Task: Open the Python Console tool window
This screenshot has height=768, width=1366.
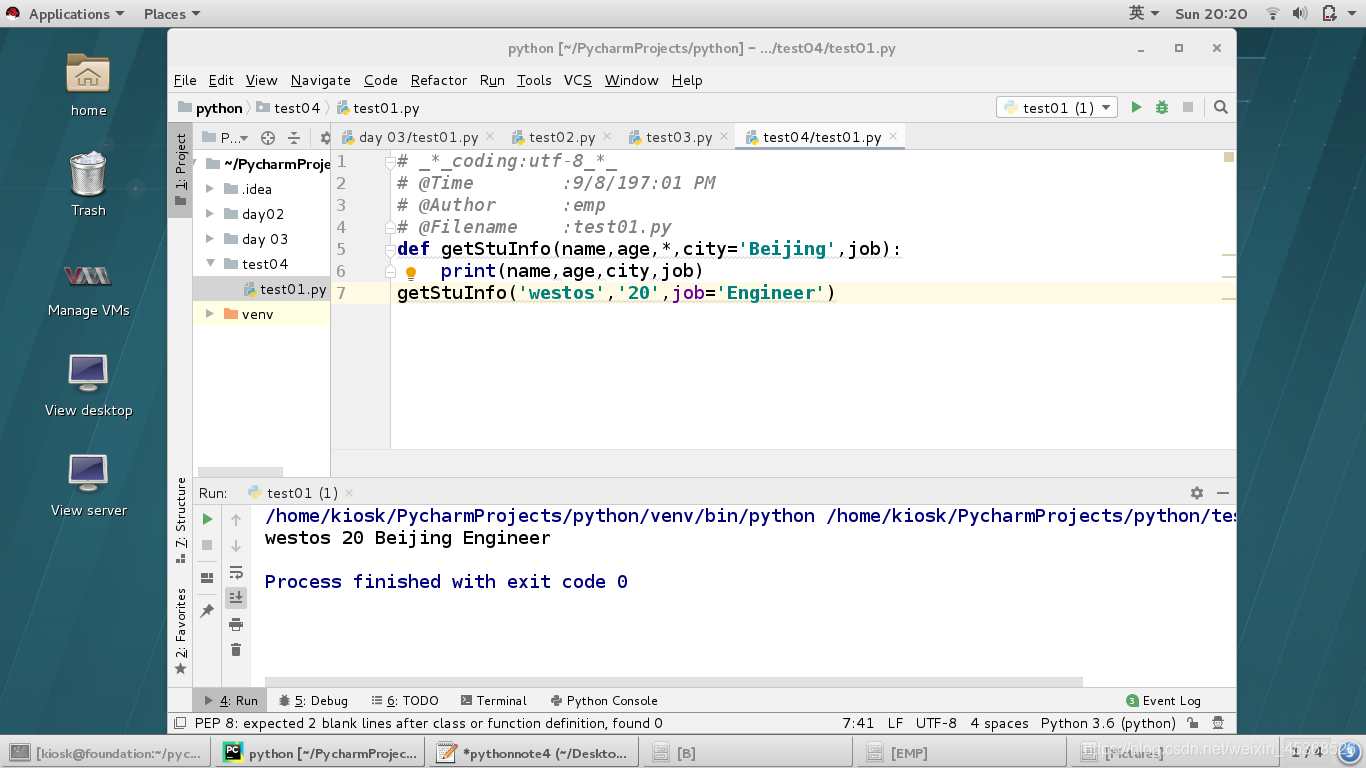Action: tap(603, 701)
